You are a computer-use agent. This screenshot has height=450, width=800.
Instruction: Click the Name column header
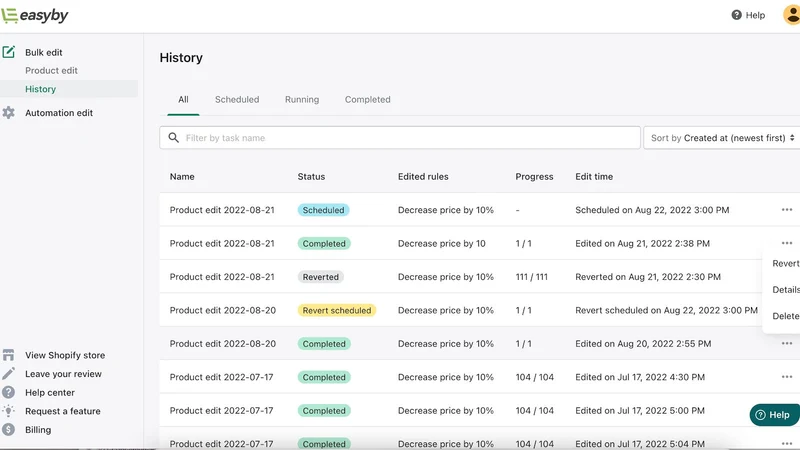(182, 177)
